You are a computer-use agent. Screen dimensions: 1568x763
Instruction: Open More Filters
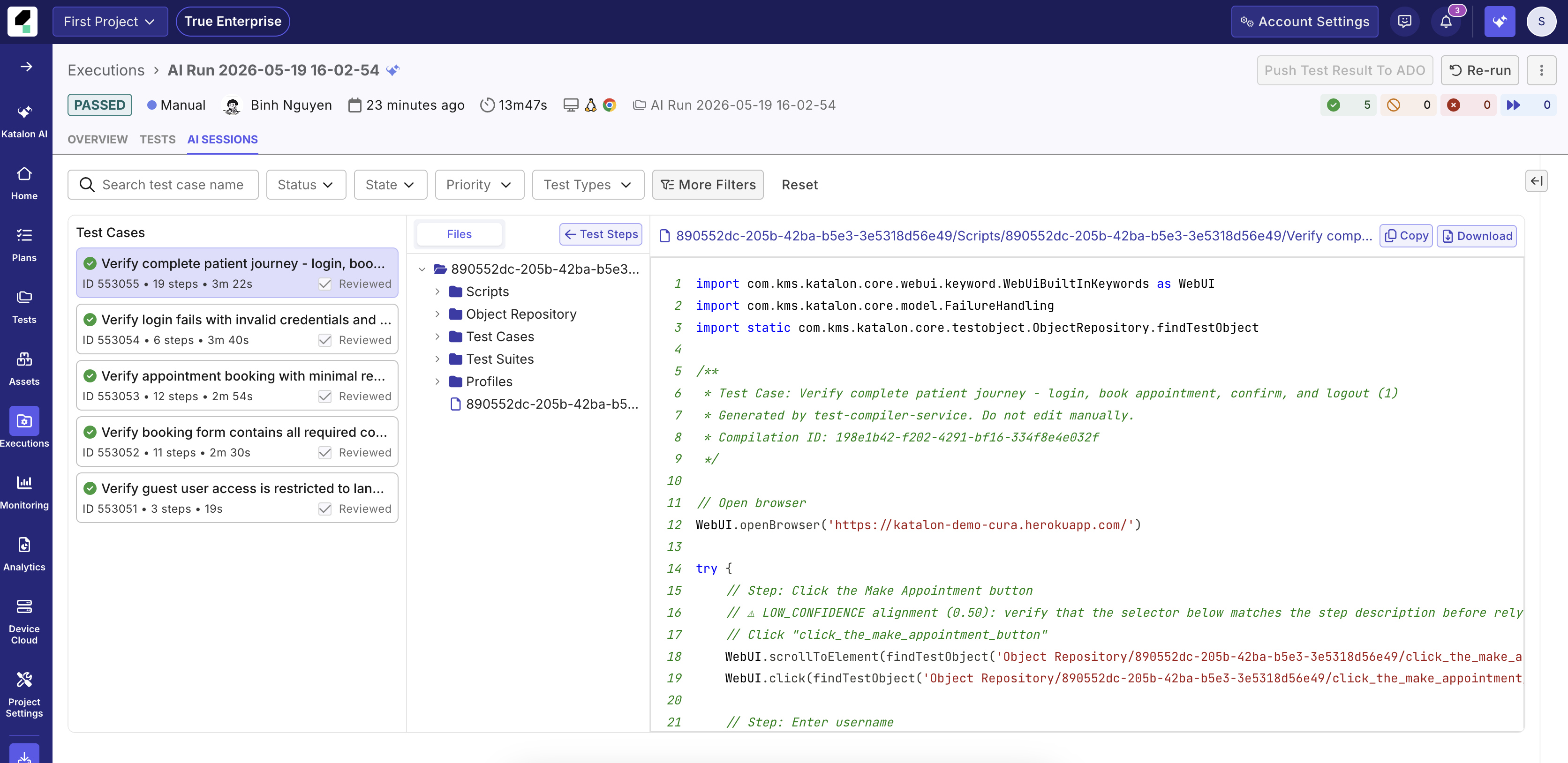click(x=708, y=185)
